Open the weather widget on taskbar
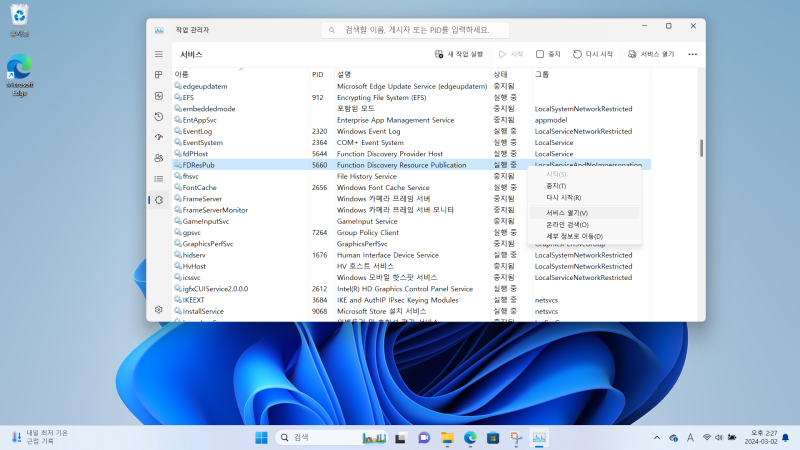 point(40,437)
